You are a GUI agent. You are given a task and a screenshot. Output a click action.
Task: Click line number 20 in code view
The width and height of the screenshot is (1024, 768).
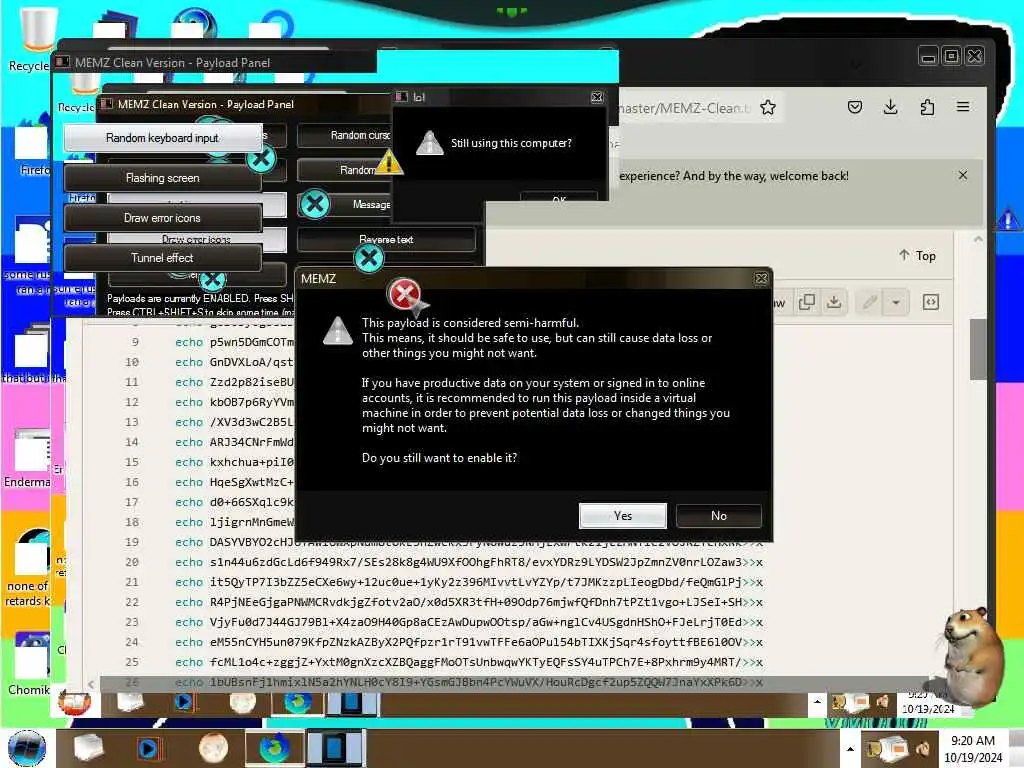132,562
